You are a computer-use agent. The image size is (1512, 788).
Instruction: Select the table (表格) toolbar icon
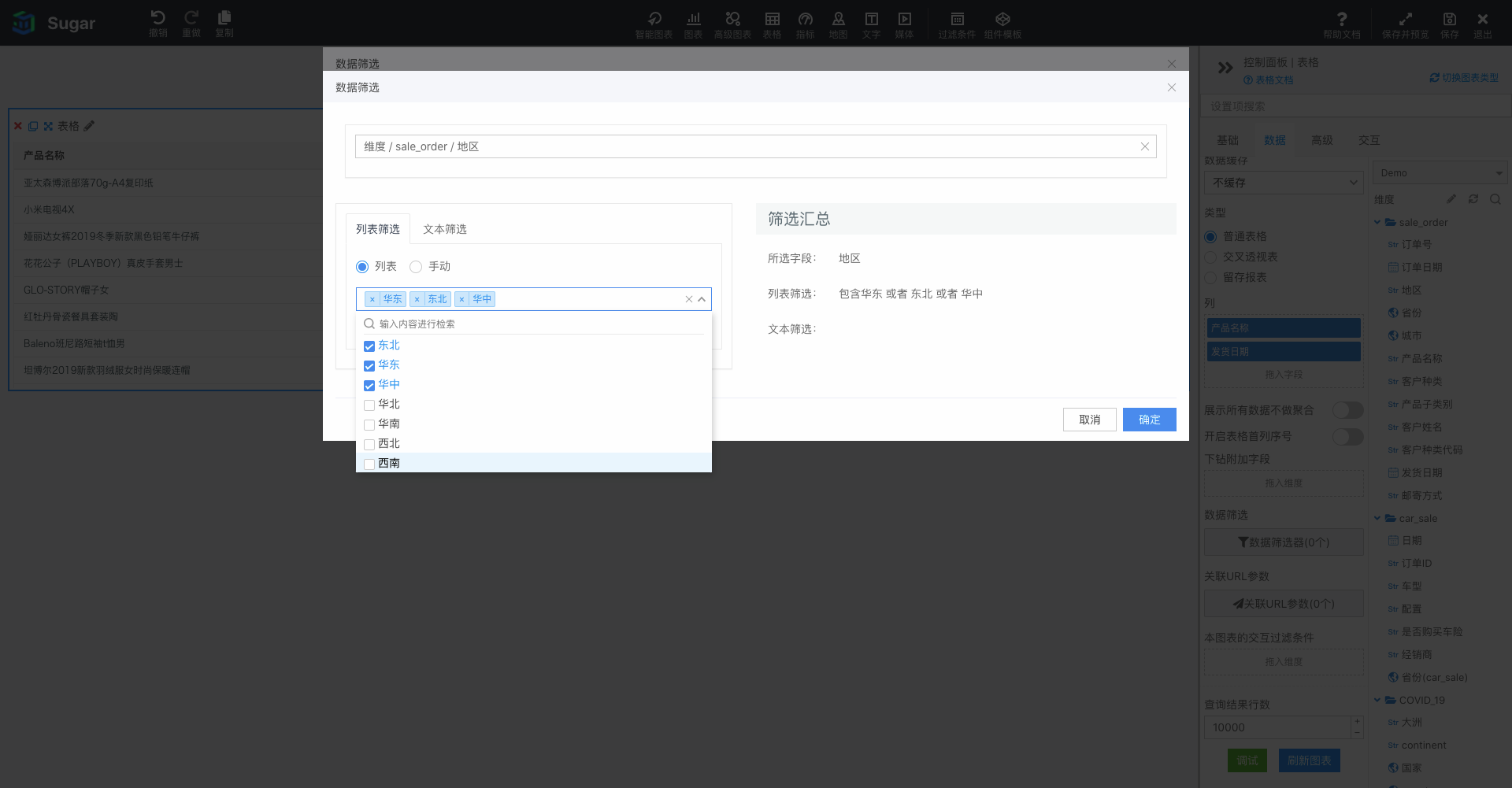click(x=772, y=24)
